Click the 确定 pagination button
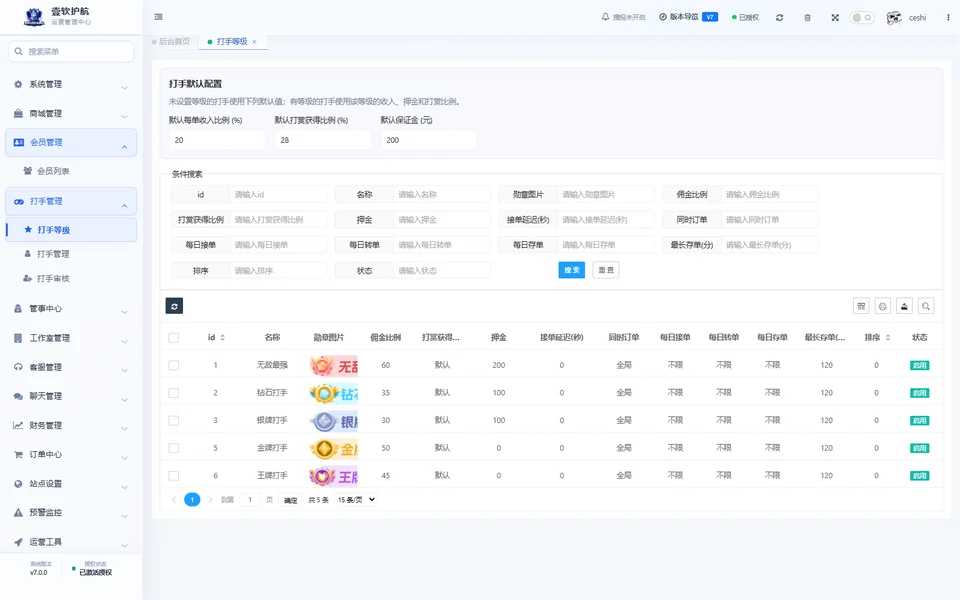The image size is (960, 600). click(x=290, y=500)
